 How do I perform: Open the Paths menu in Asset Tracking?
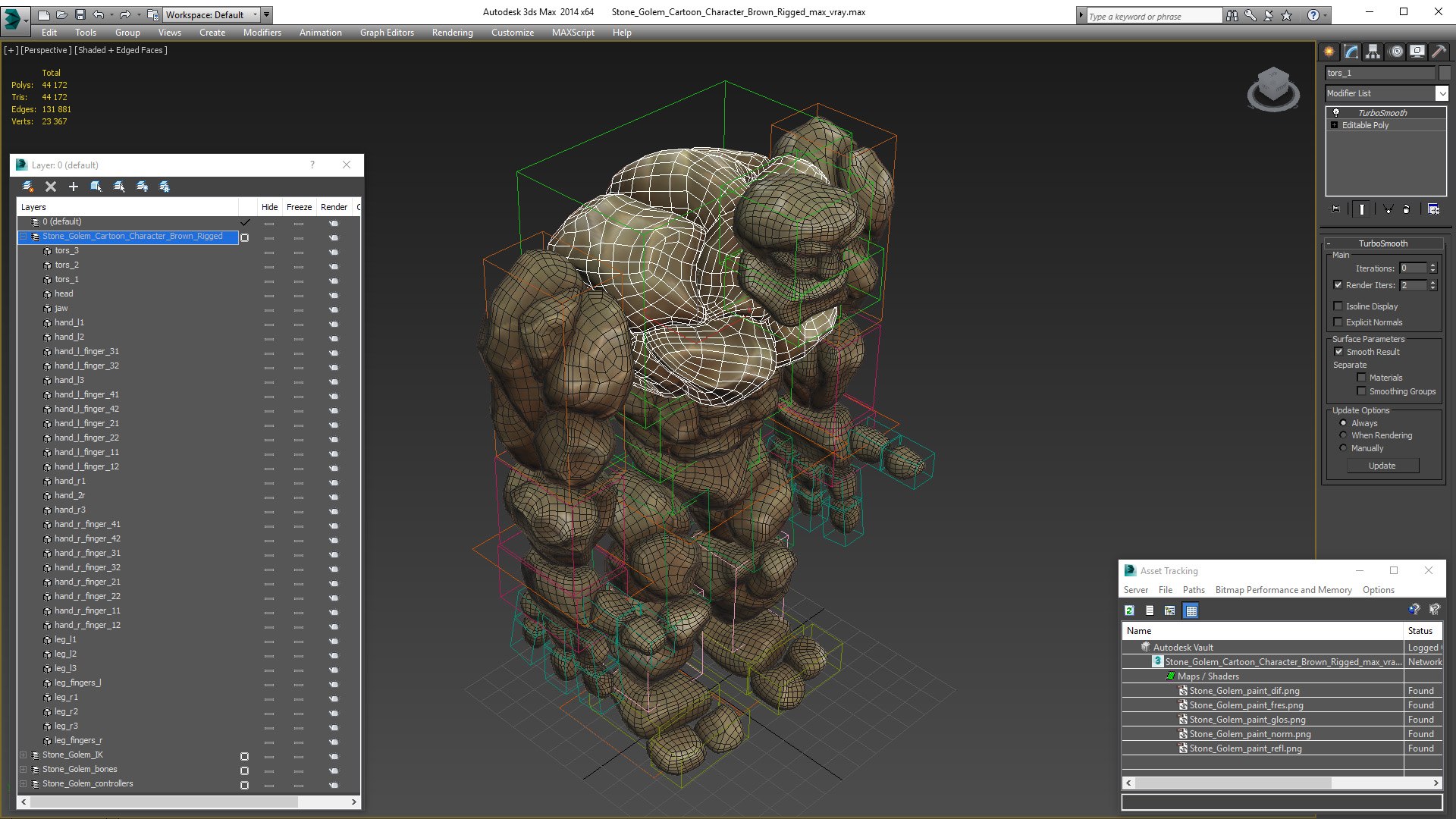[x=1194, y=590]
